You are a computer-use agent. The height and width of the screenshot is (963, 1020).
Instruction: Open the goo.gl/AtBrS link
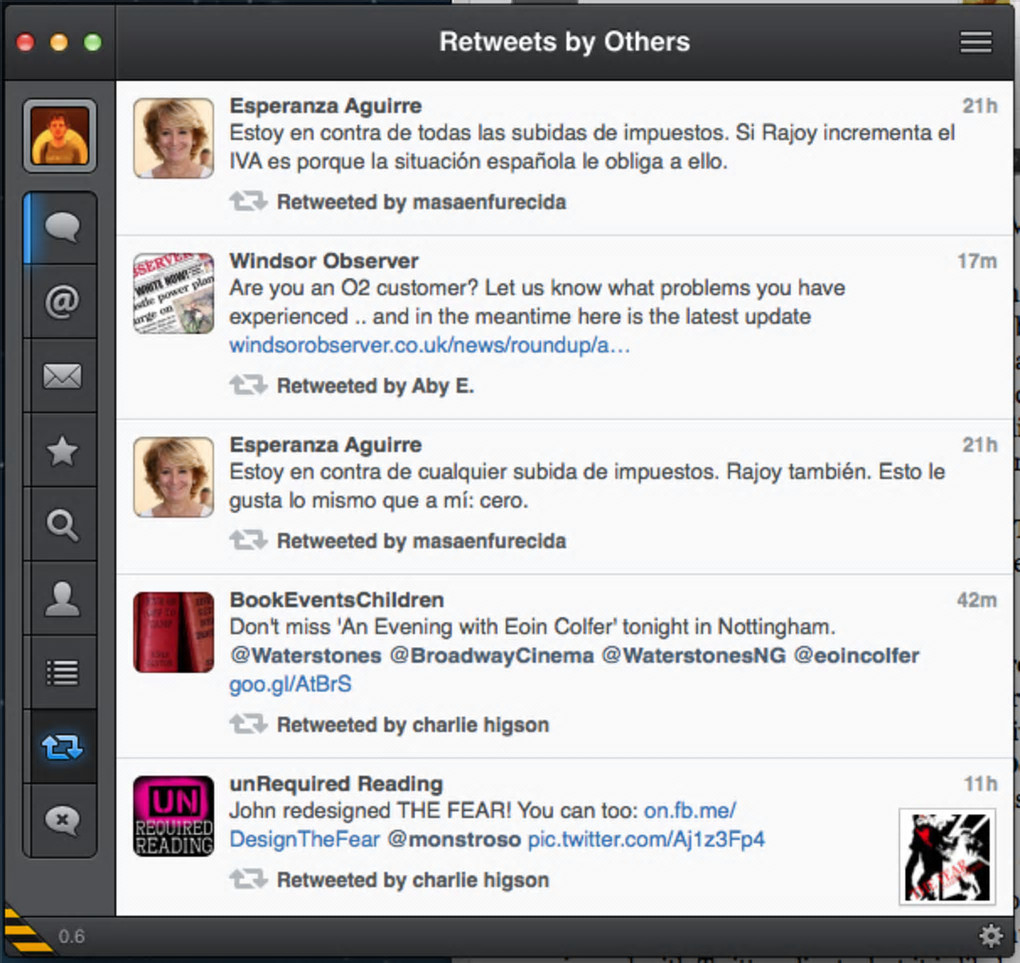(x=290, y=685)
